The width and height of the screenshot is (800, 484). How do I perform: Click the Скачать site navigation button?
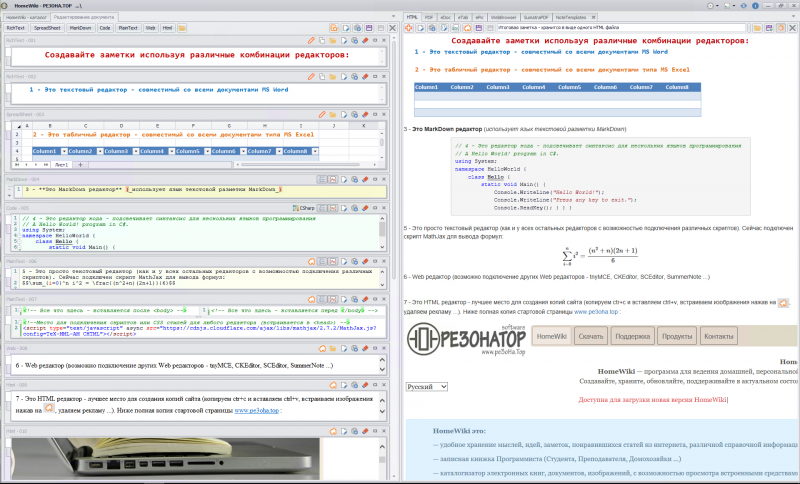[591, 337]
